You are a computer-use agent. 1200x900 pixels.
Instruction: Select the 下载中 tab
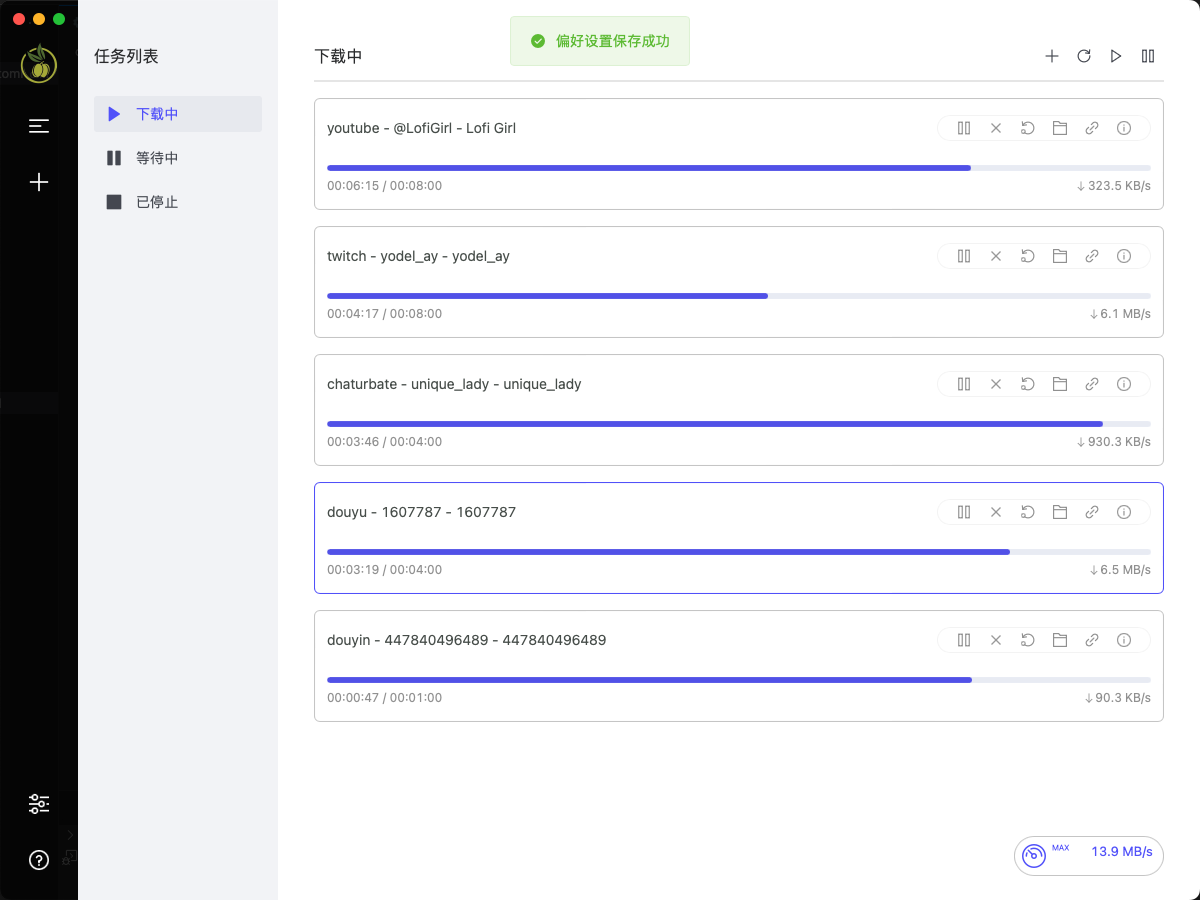[x=178, y=114]
